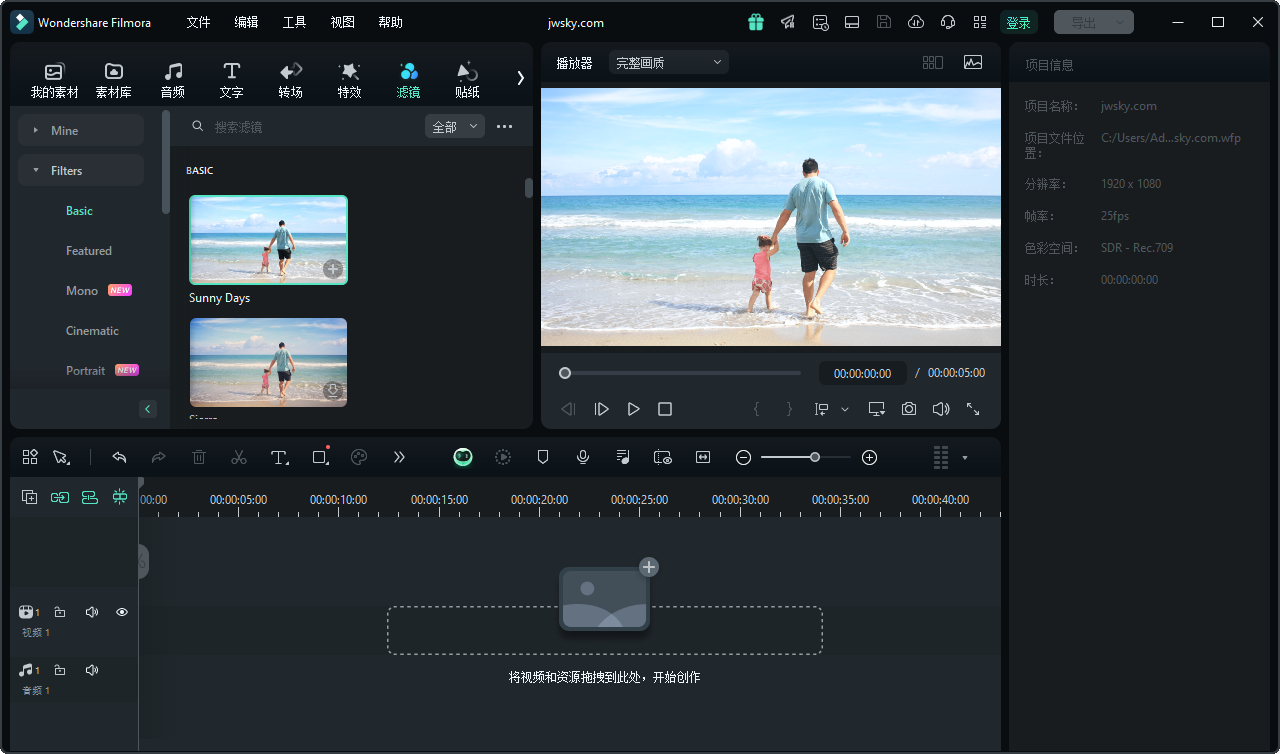Take a snapshot with the camera icon
Screen dimensions: 1280x754
(x=908, y=408)
